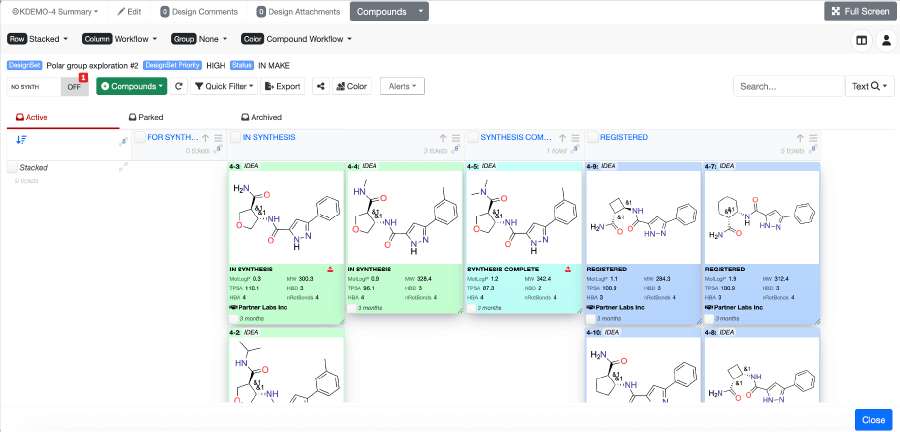Check the SYNTHESIS COM column checkbox

473,137
